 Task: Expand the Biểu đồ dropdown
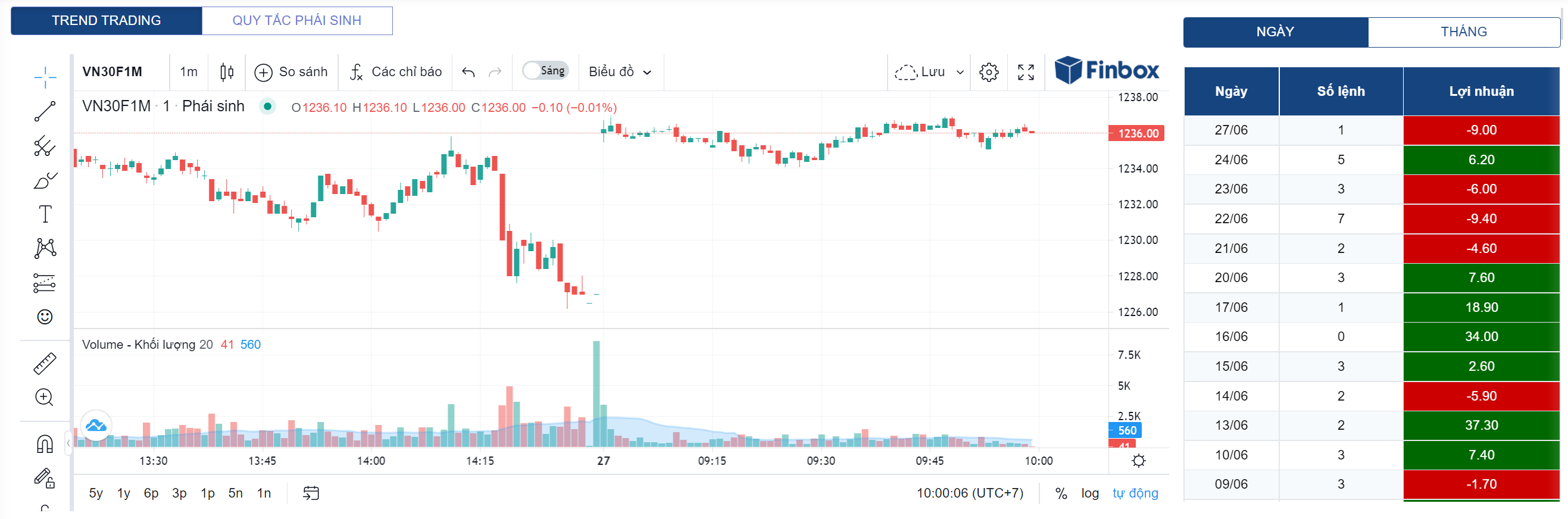[620, 72]
